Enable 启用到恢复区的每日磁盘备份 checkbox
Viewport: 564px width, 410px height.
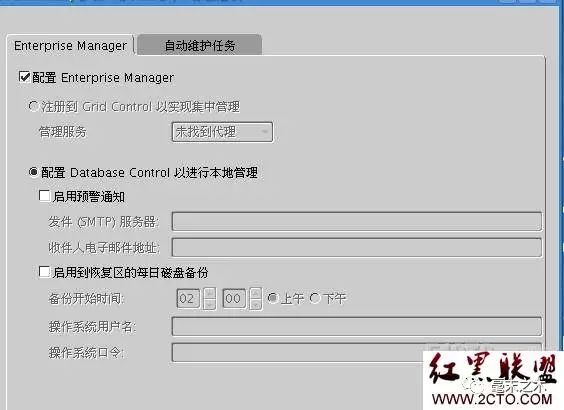click(x=44, y=272)
